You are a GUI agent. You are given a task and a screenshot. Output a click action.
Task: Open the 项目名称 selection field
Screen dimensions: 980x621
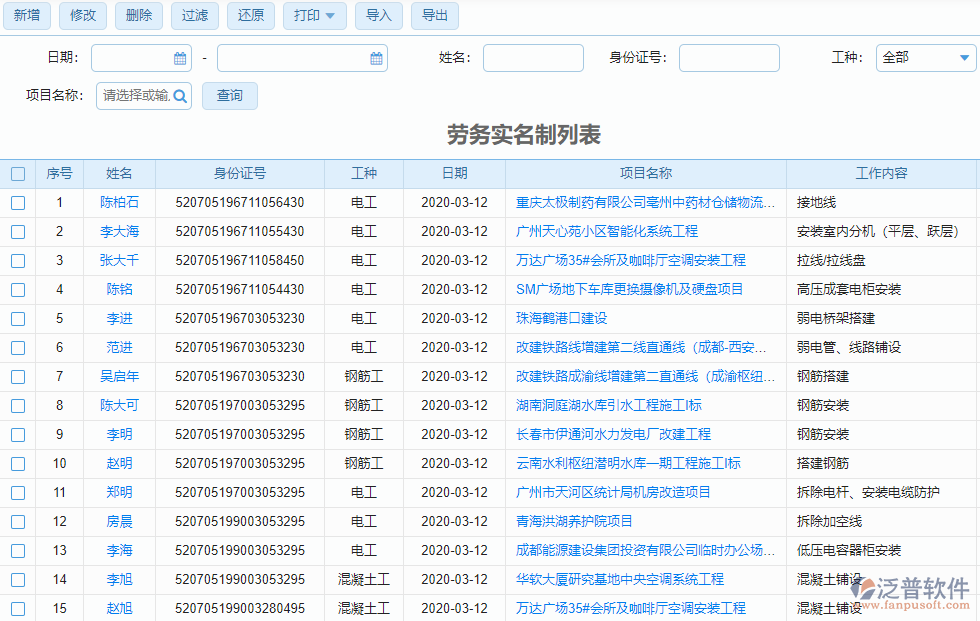[x=135, y=96]
